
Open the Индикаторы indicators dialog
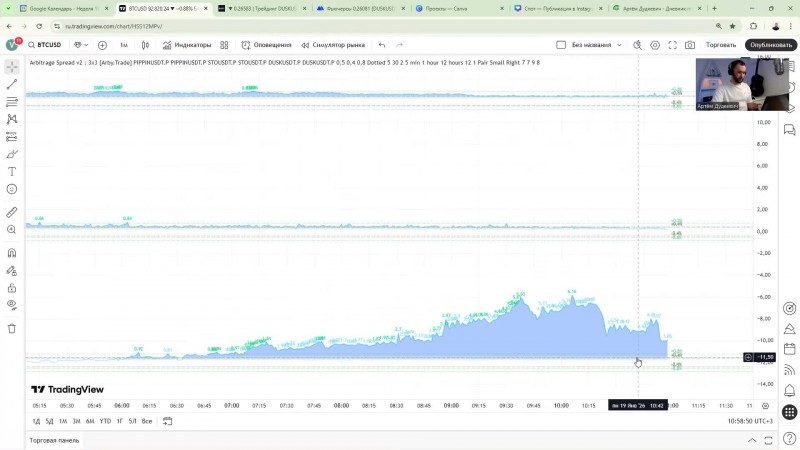[x=187, y=45]
